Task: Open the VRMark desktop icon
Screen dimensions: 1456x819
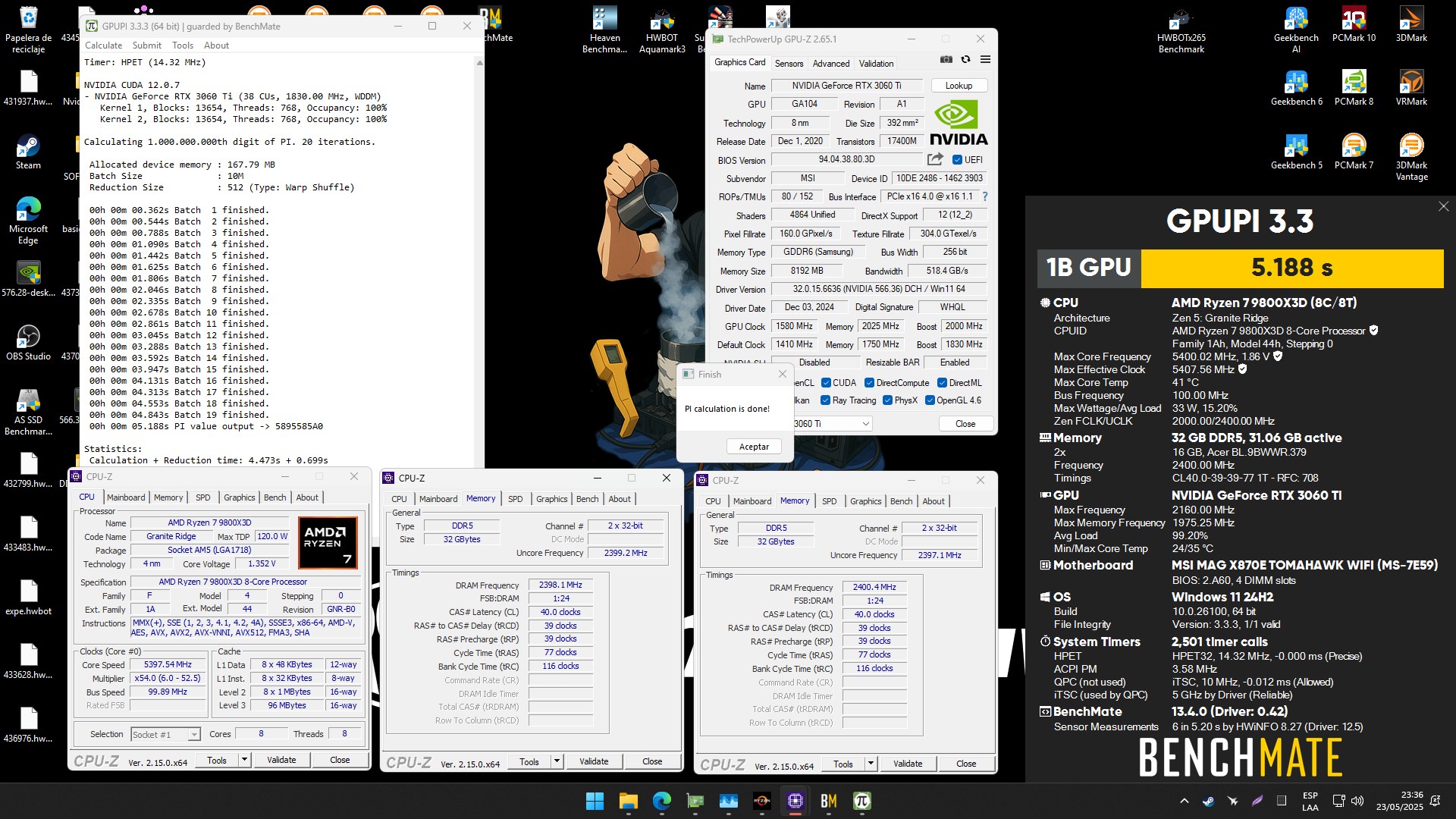Action: [x=1411, y=88]
